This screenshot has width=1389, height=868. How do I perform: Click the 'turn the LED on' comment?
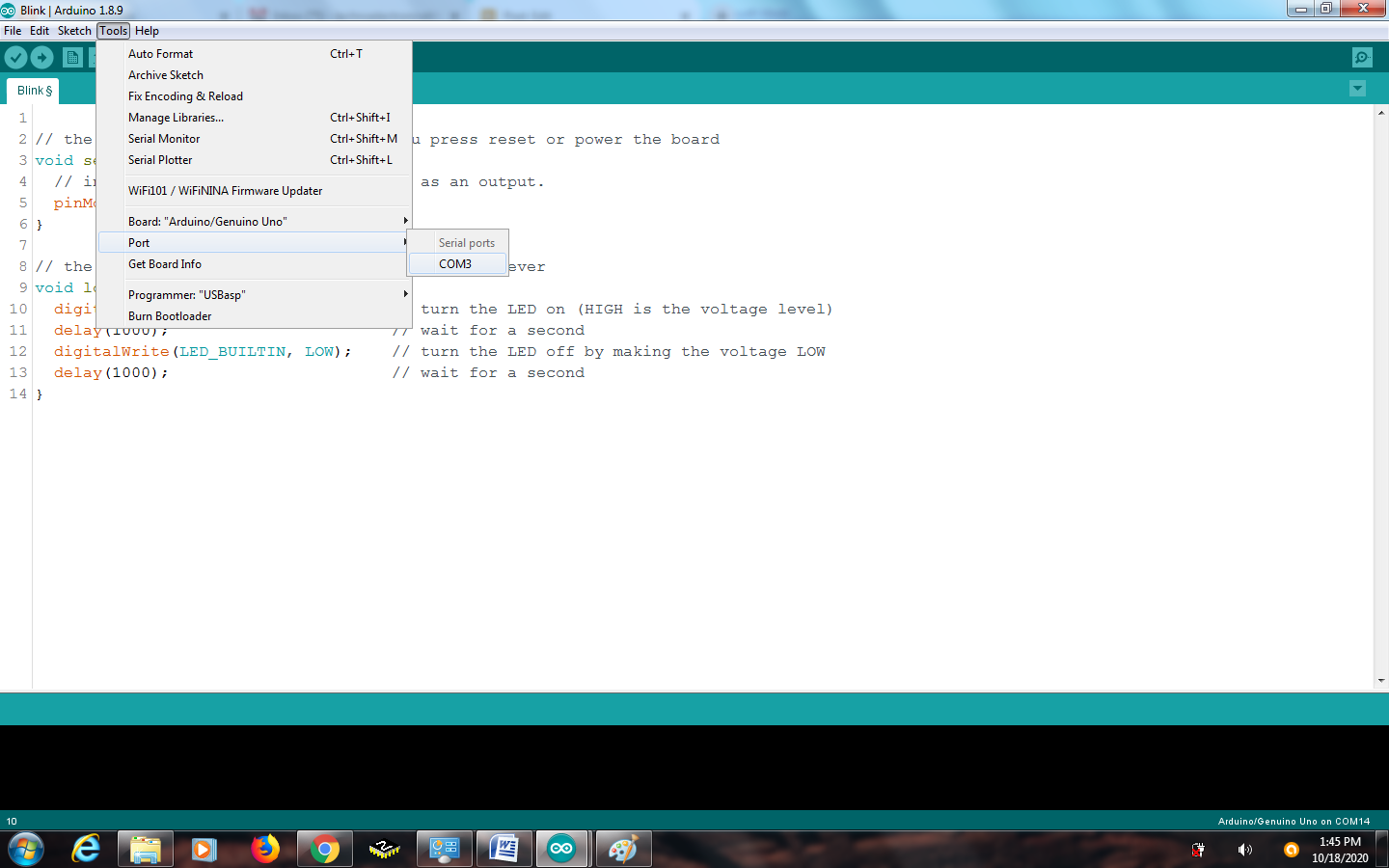click(625, 310)
